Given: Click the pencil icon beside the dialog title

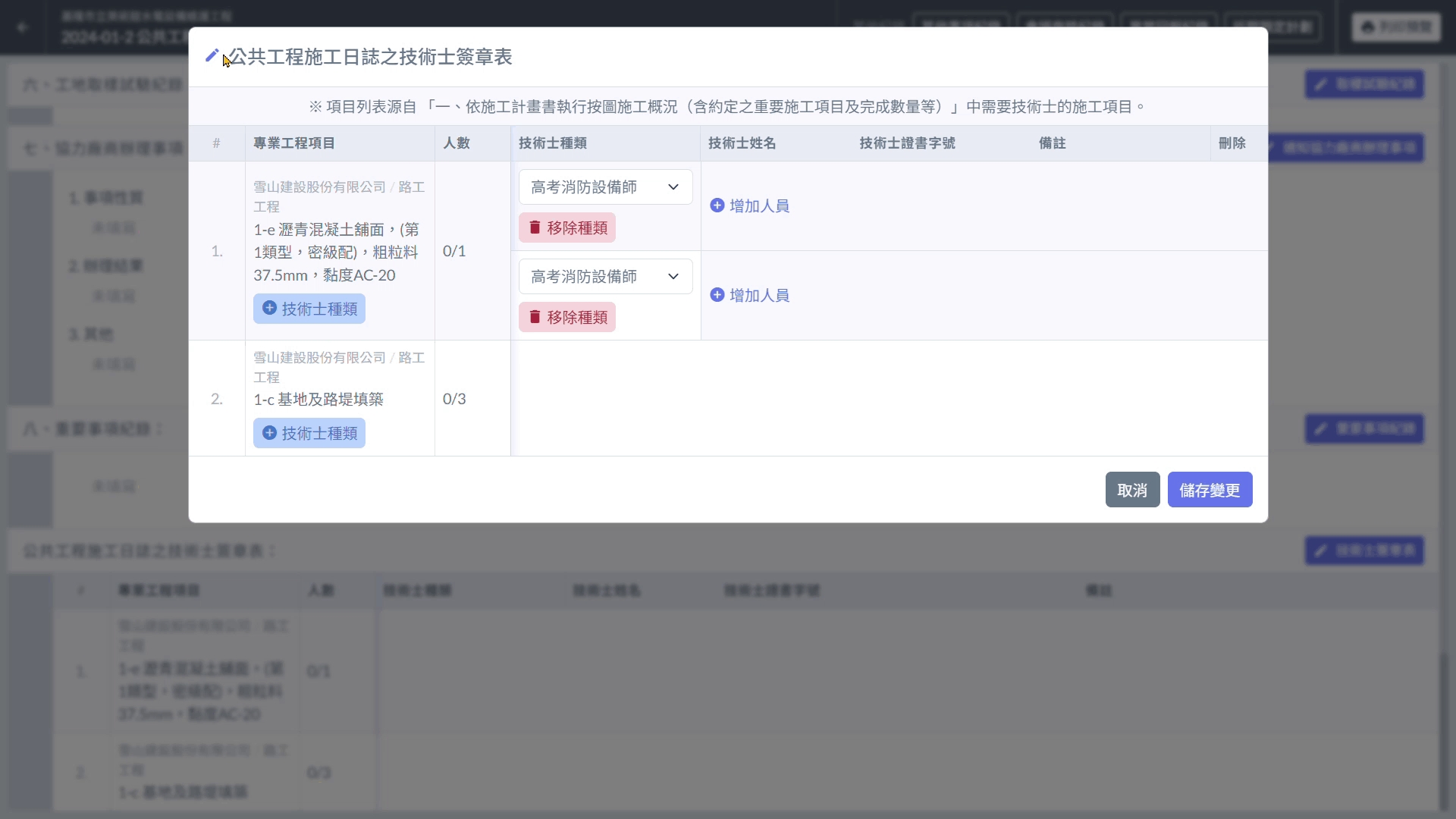Looking at the screenshot, I should tap(212, 56).
